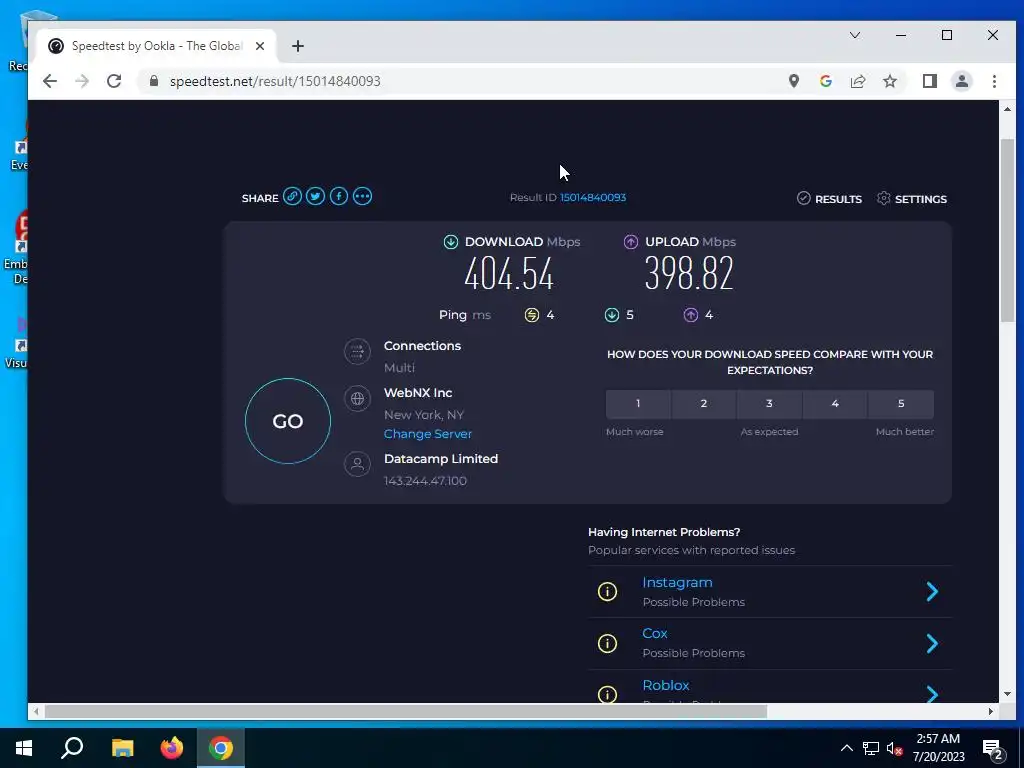Open the Instagram issue report
This screenshot has height=768, width=1024.
click(x=677, y=582)
